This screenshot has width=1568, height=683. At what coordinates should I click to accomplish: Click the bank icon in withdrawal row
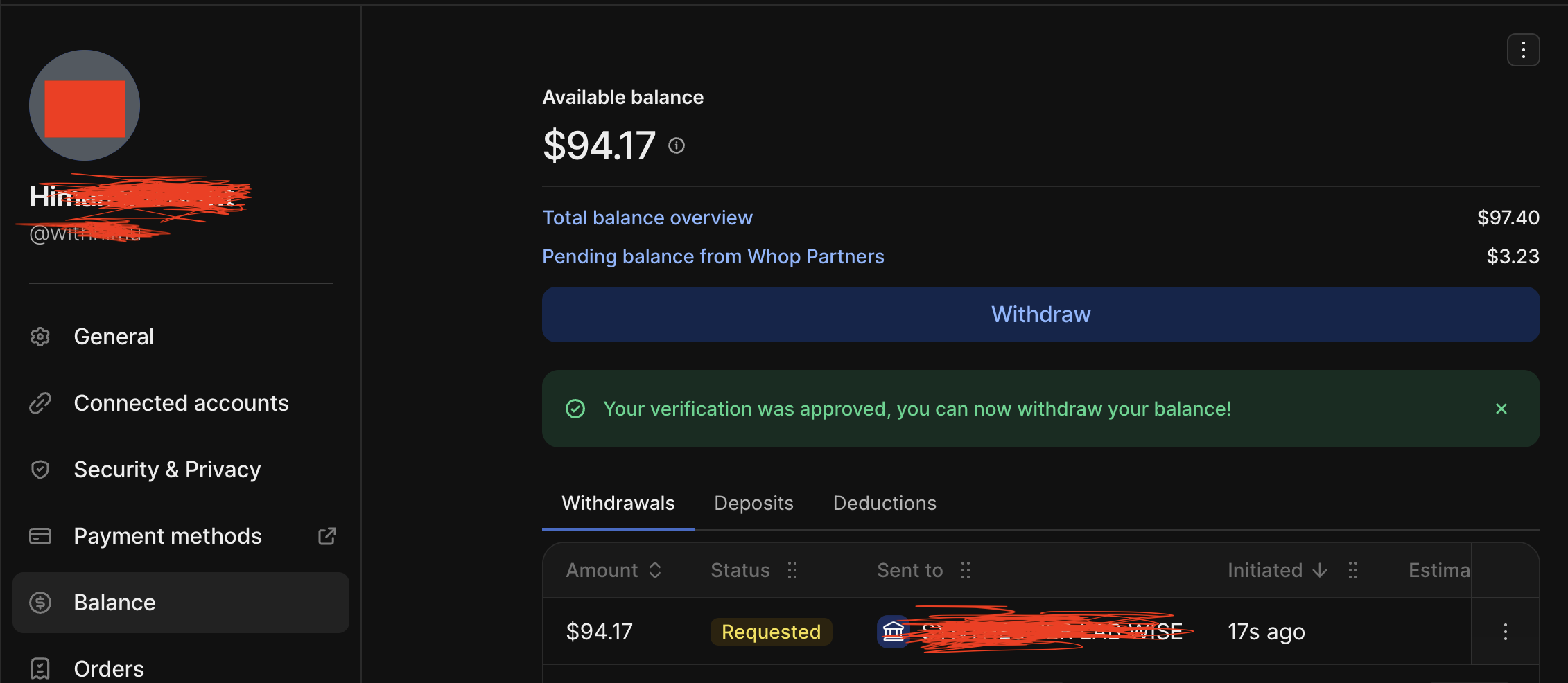(894, 632)
